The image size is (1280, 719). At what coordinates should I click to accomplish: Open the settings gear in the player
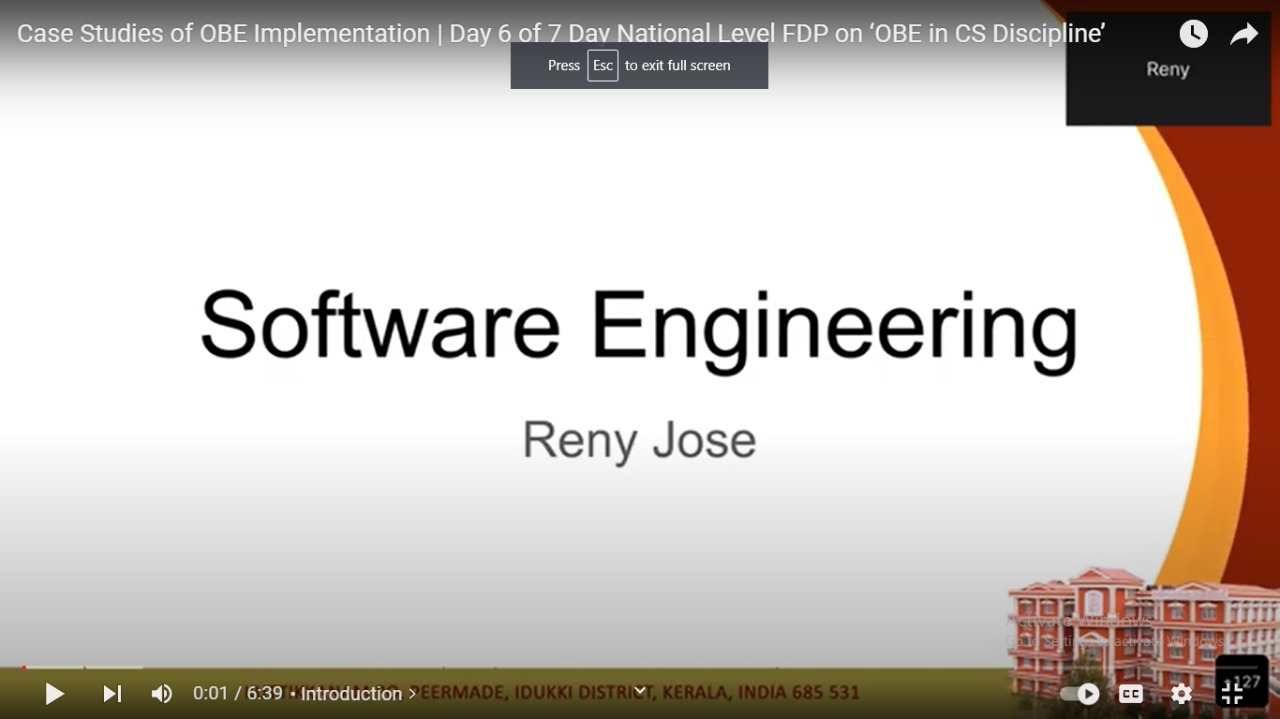tap(1181, 693)
